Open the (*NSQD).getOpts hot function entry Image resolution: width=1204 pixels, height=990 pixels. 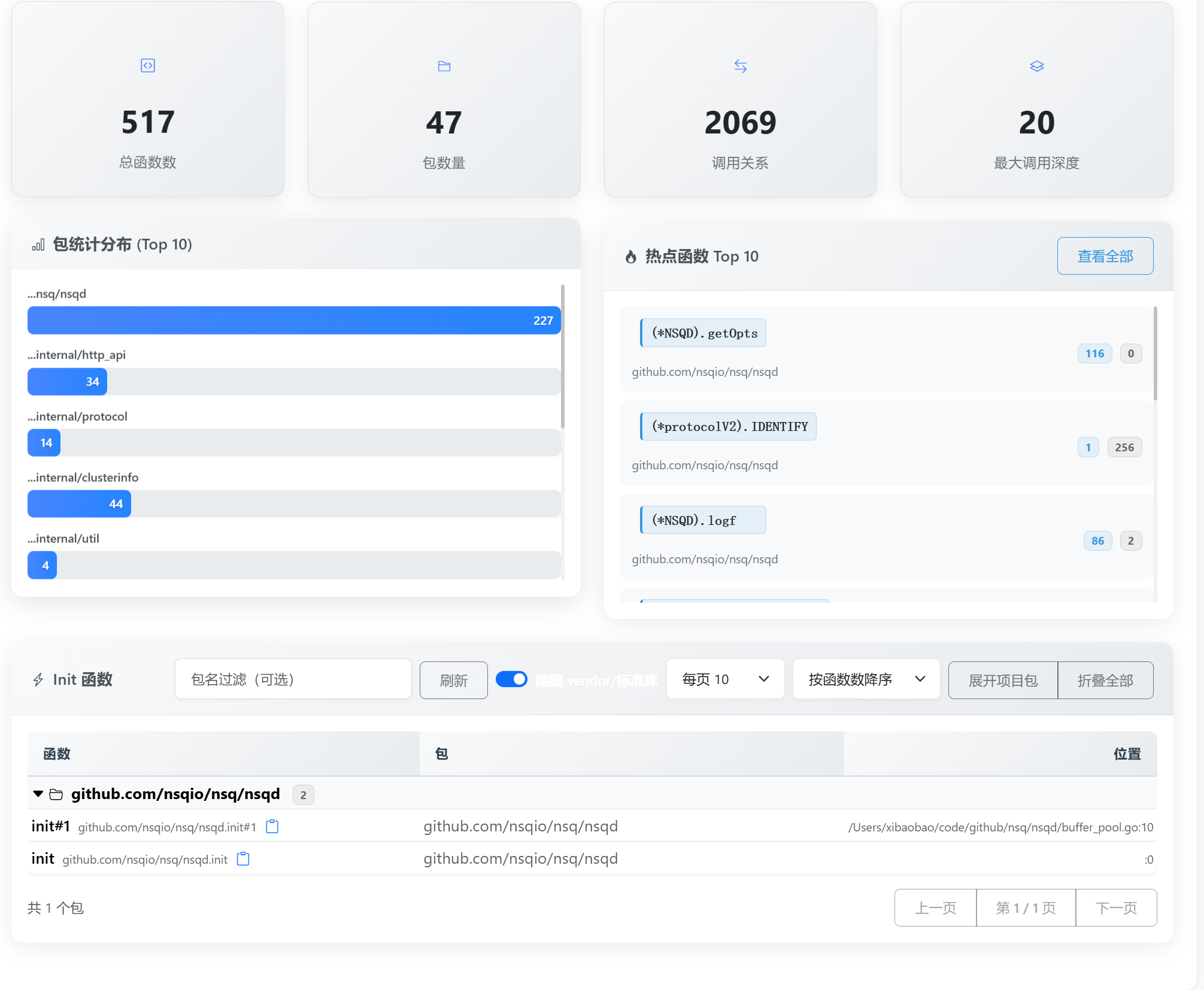pos(703,333)
